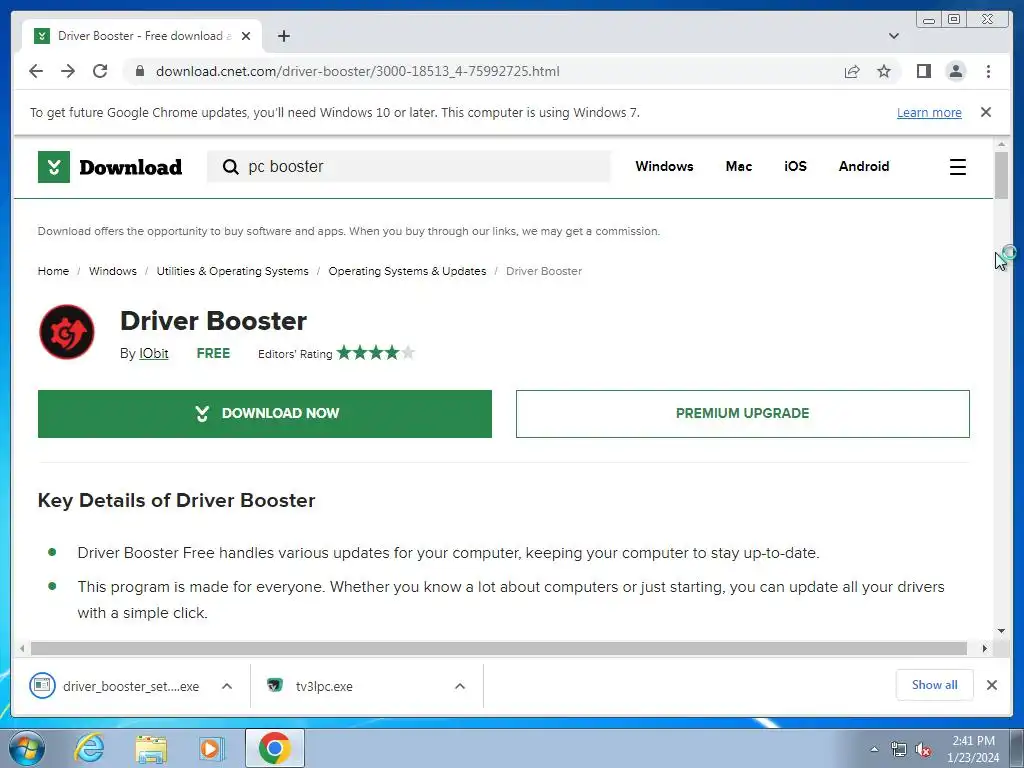Click the DOWNLOAD NOW button
1024x768 pixels.
click(x=264, y=413)
